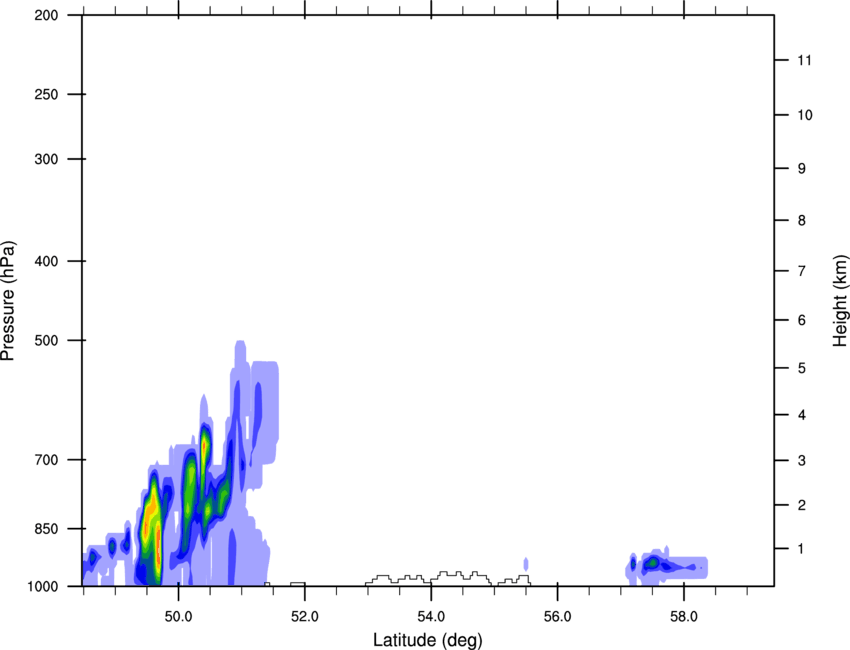
Task: Pick the 3 km height label
Action: (802, 461)
